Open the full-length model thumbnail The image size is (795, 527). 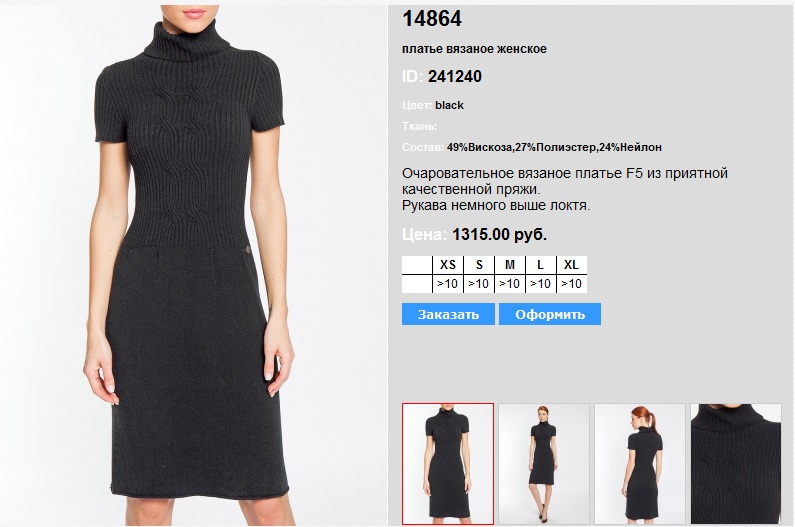pyautogui.click(x=544, y=464)
